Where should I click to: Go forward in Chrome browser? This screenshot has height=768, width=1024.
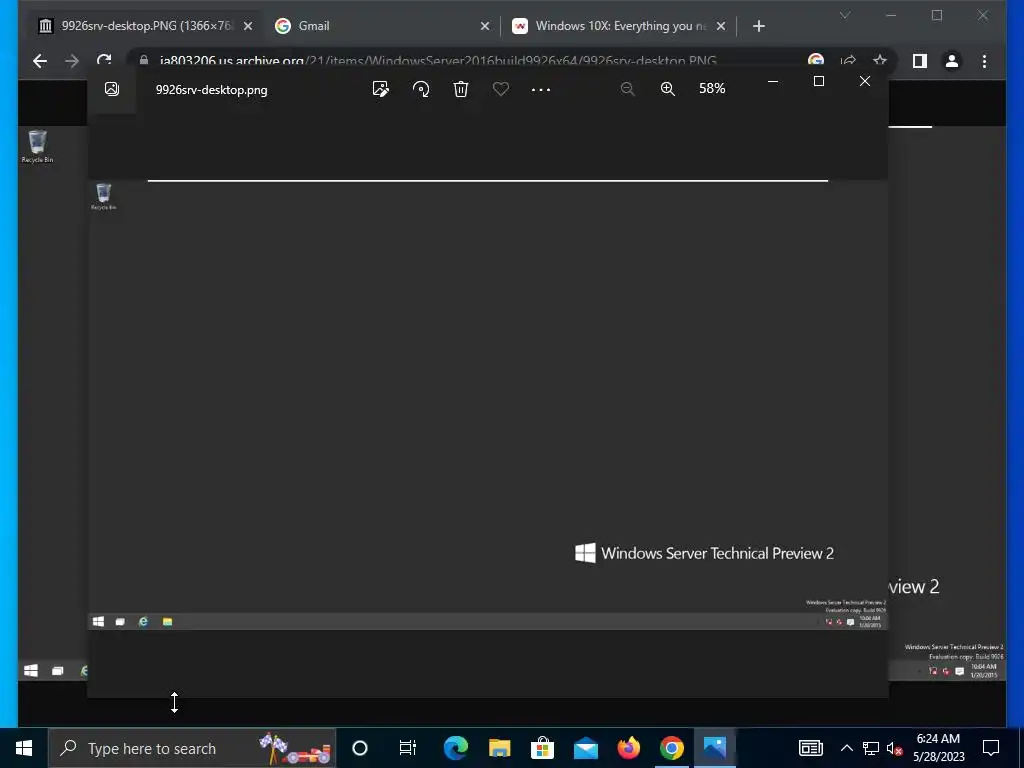(x=72, y=61)
